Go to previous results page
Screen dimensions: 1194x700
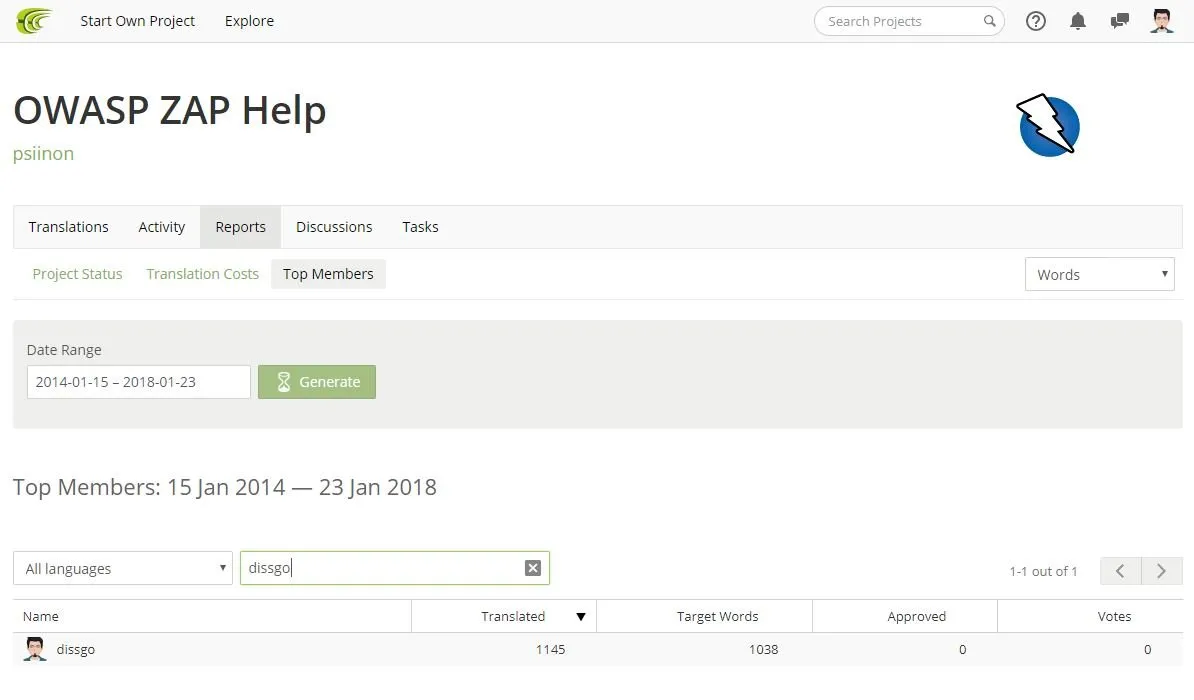point(1120,571)
